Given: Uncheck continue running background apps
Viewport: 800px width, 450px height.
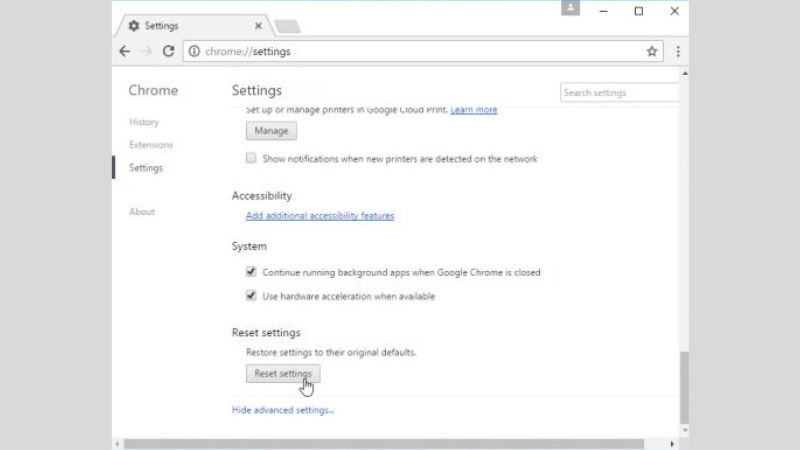Looking at the screenshot, I should (x=251, y=272).
